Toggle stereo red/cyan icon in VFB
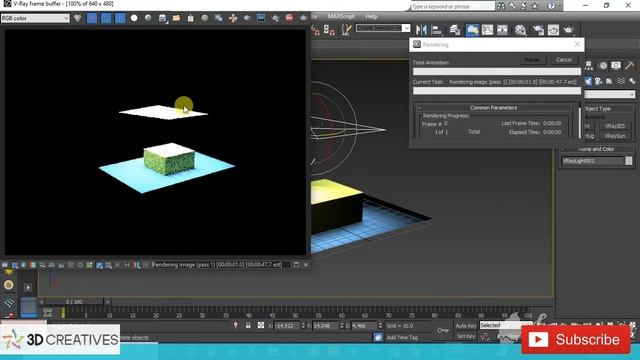640x360 pixels. [137, 265]
